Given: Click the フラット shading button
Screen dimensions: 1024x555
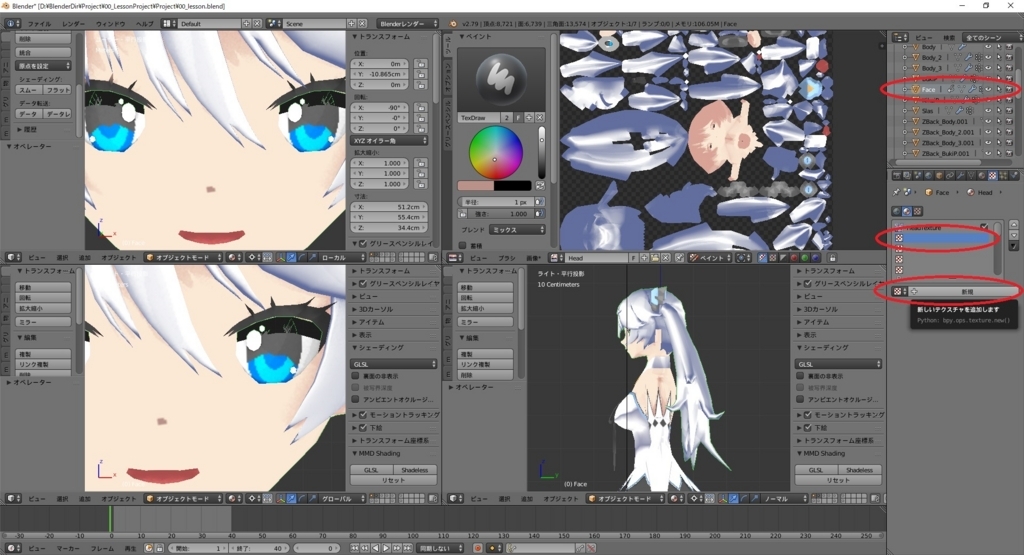Looking at the screenshot, I should [57, 90].
